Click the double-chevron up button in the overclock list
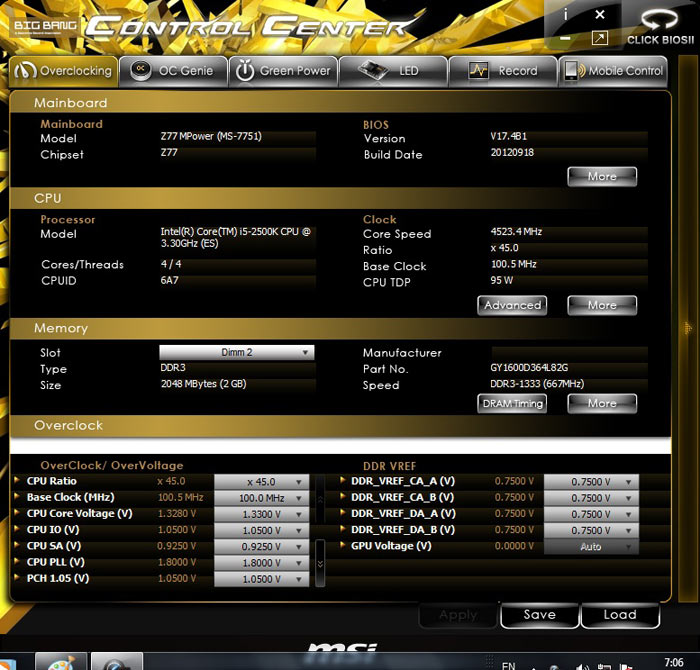 320,499
